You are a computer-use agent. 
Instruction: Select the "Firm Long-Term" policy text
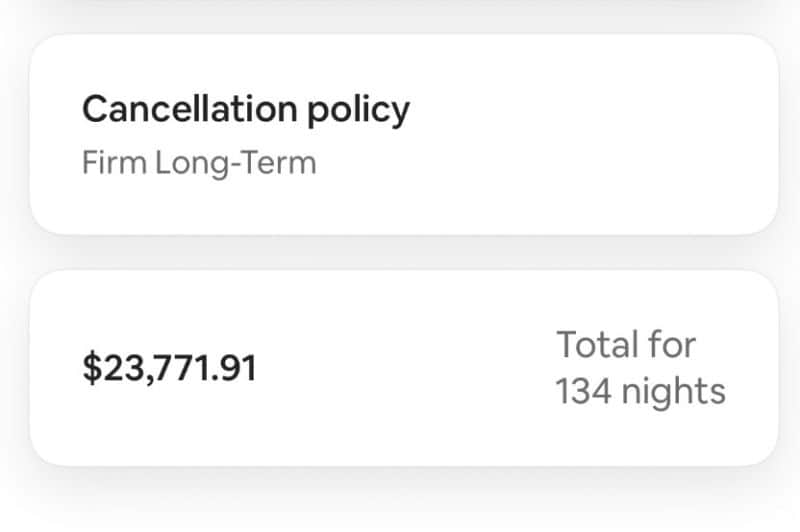(198, 162)
